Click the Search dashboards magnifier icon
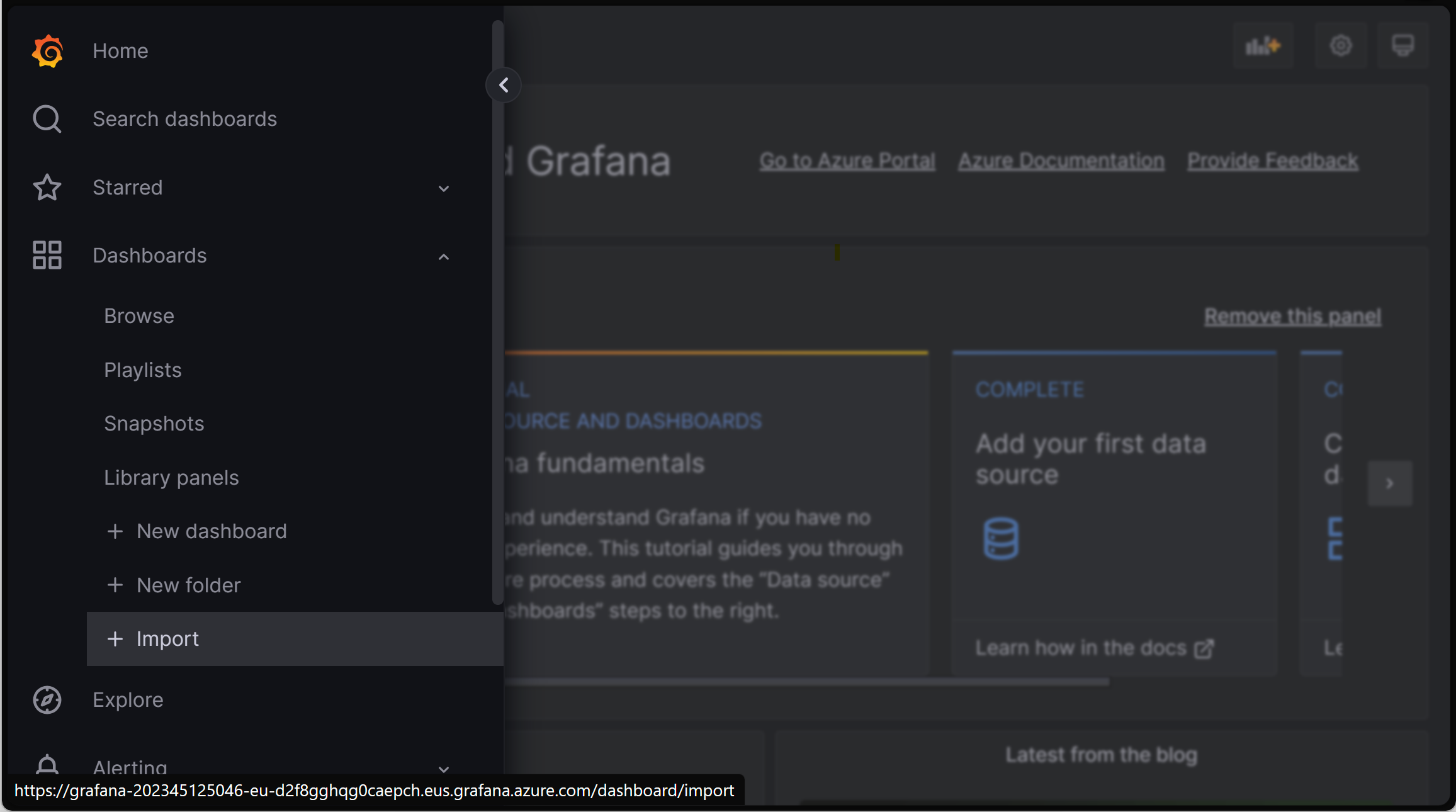 coord(46,119)
